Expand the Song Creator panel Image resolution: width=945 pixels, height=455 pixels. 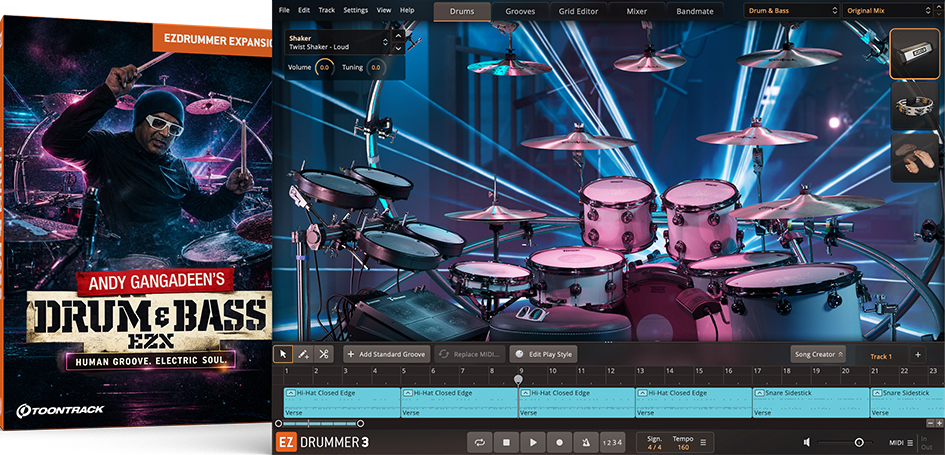[818, 354]
